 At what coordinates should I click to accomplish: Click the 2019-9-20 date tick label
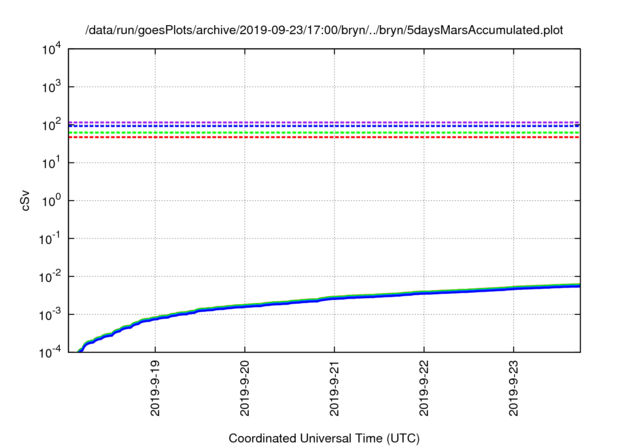[244, 388]
